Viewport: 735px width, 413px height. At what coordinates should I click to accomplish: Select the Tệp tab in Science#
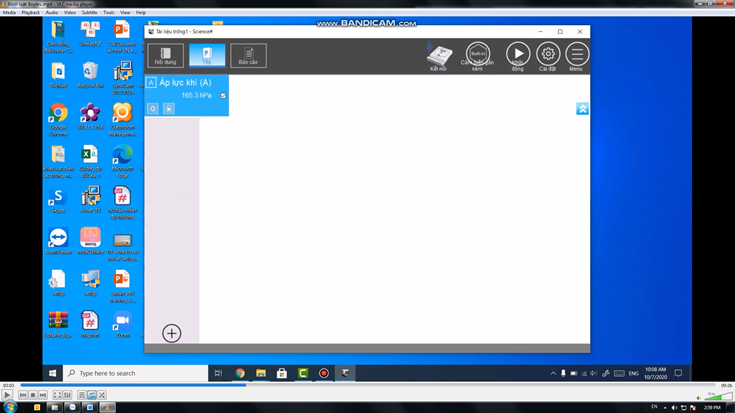pyautogui.click(x=207, y=56)
